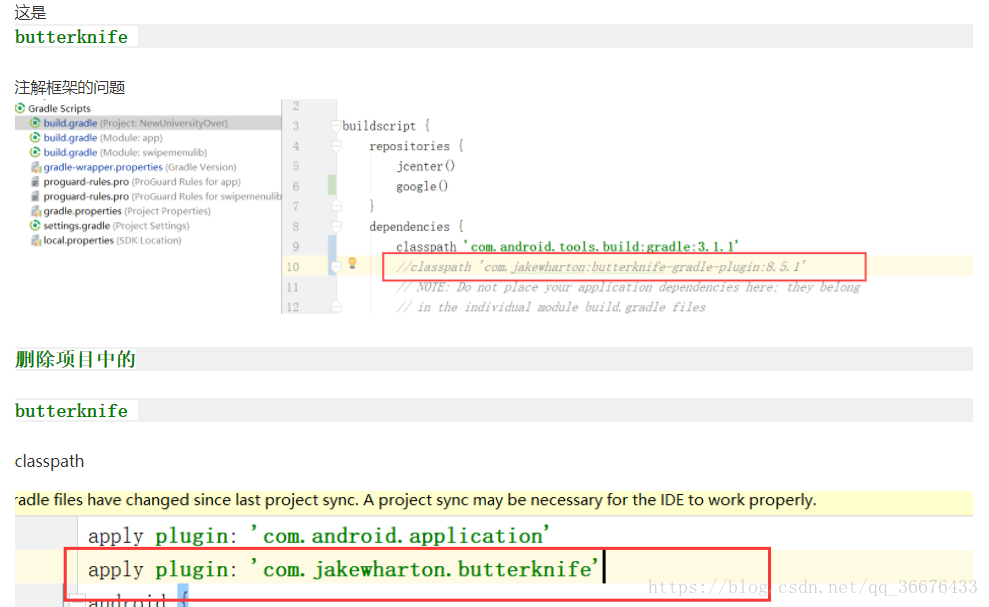Open proguard-rules.pro for swipemenulib

click(x=162, y=196)
